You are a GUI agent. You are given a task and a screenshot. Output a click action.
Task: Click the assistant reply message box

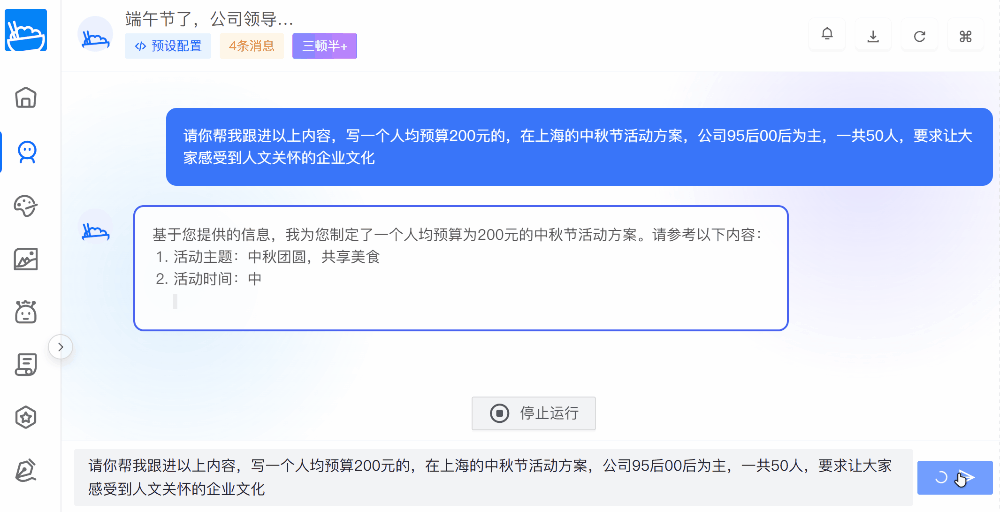point(461,268)
